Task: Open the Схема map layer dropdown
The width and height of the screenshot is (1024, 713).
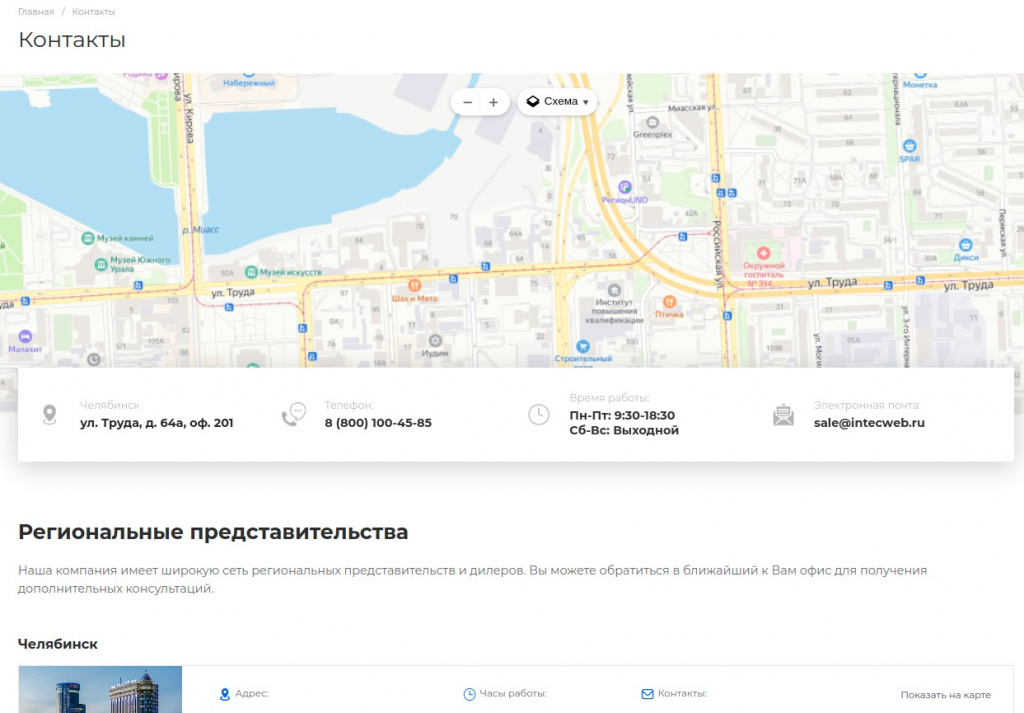Action: pyautogui.click(x=557, y=102)
